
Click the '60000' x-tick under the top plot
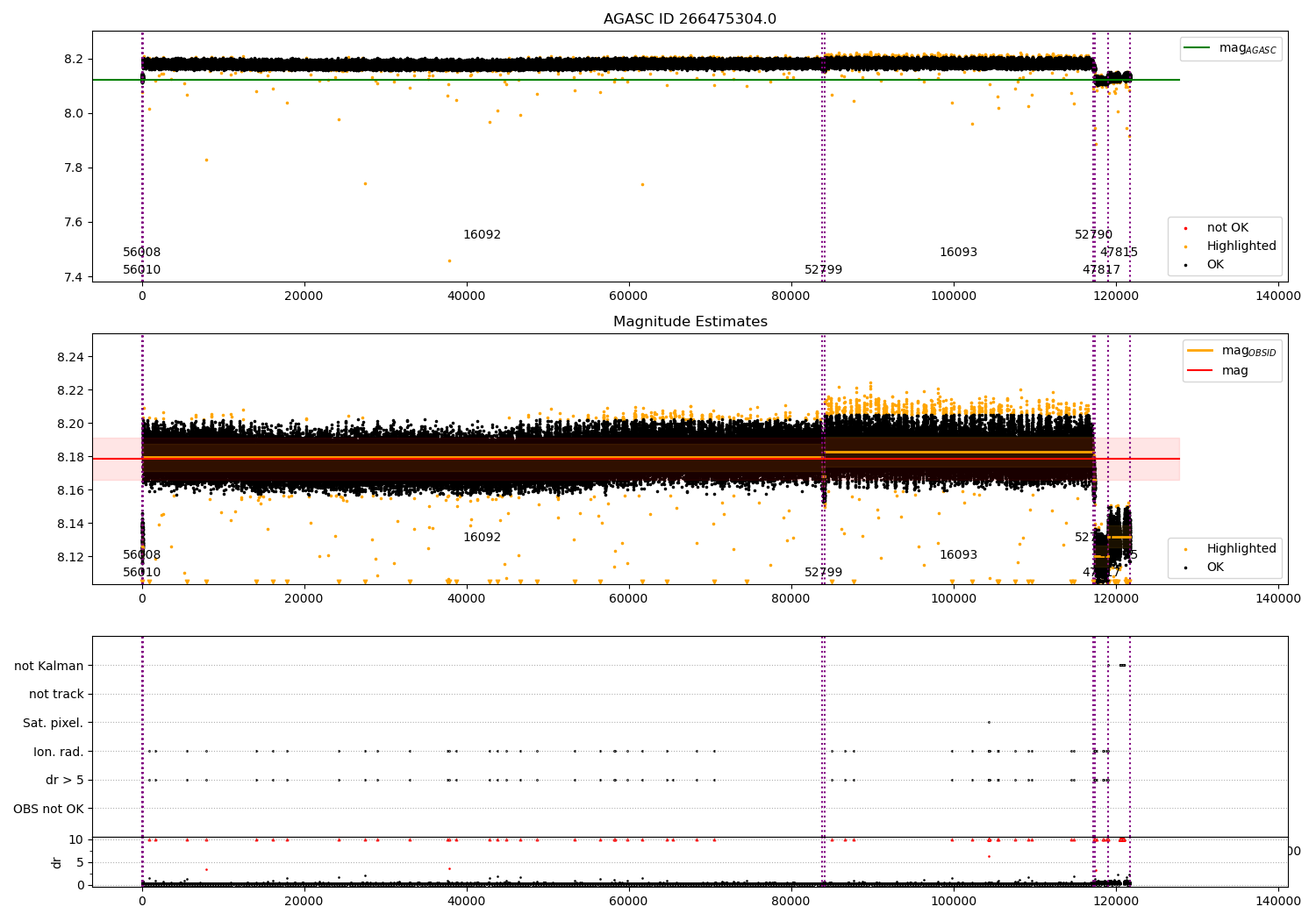point(628,297)
